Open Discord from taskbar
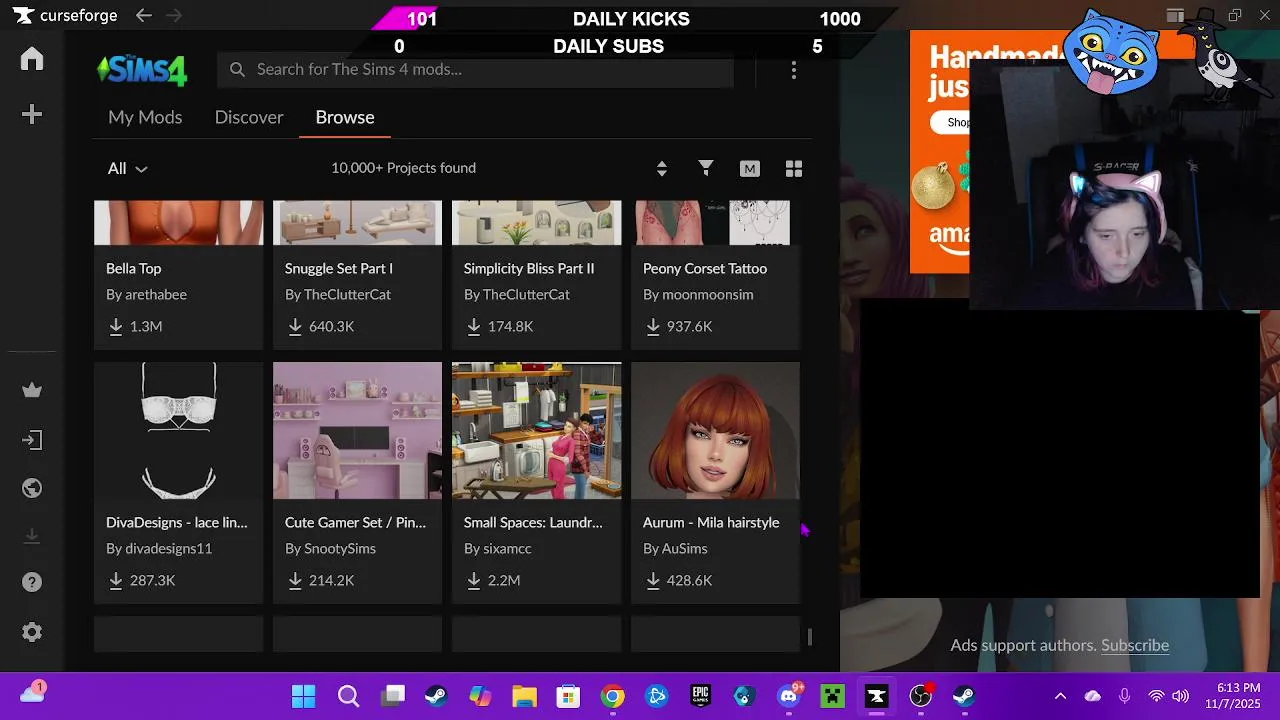This screenshot has width=1280, height=720. click(x=789, y=696)
